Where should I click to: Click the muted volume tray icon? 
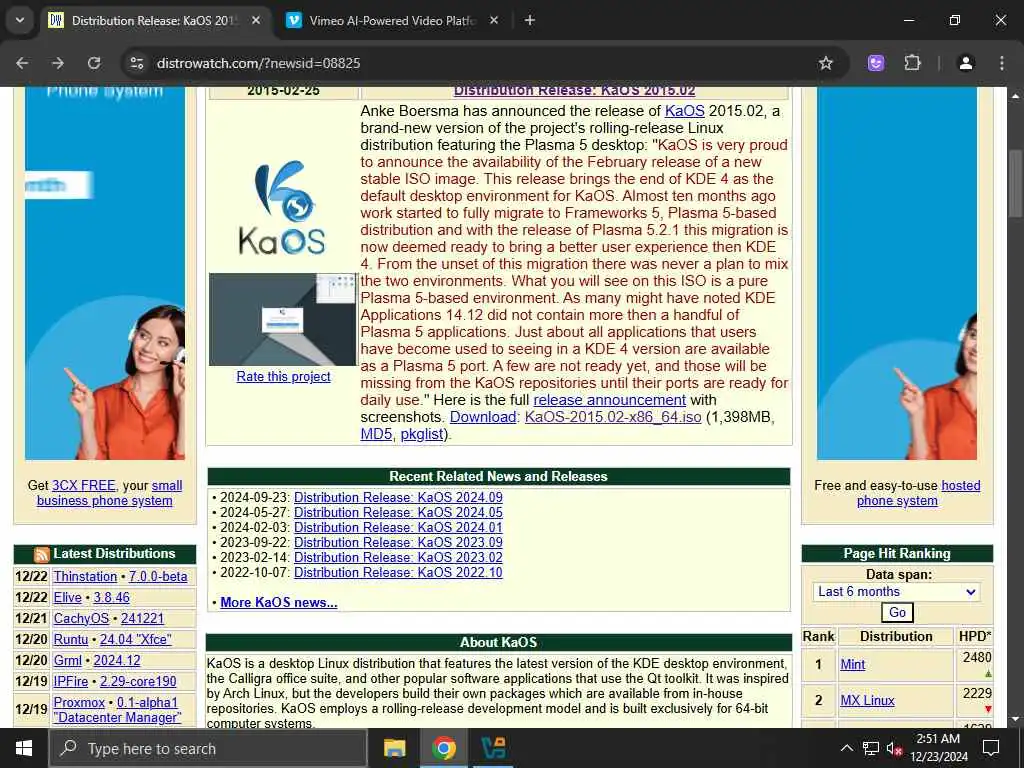pyautogui.click(x=894, y=748)
